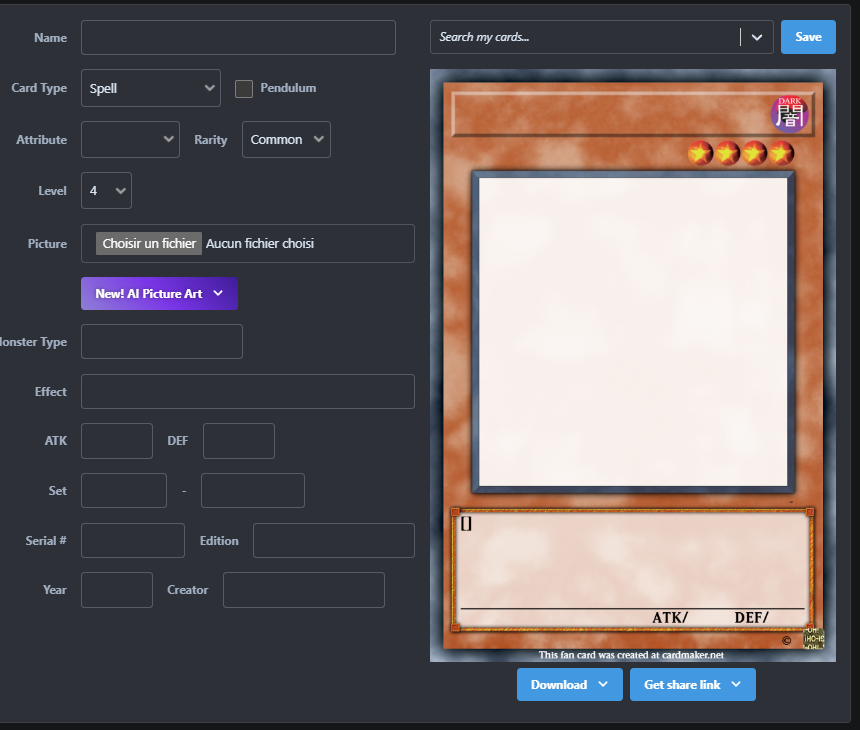Open the Level dropdown showing 4
The height and width of the screenshot is (730, 860).
click(106, 190)
